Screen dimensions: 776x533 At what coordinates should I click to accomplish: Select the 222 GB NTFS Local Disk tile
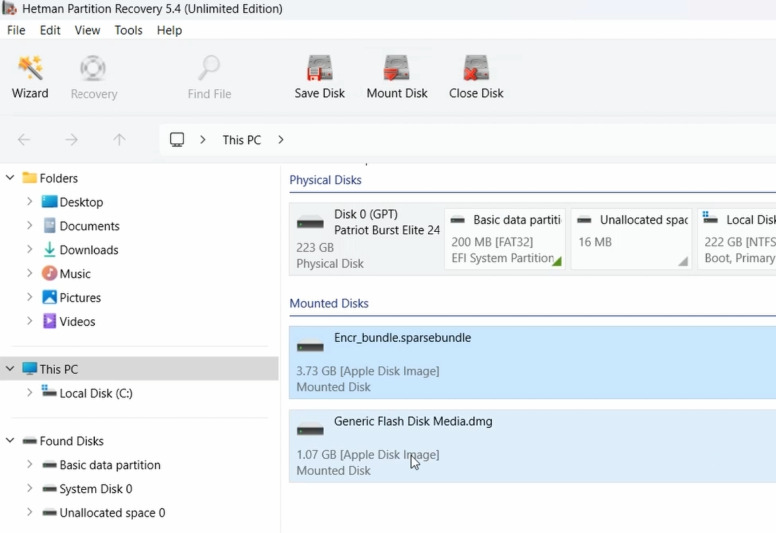pos(737,239)
